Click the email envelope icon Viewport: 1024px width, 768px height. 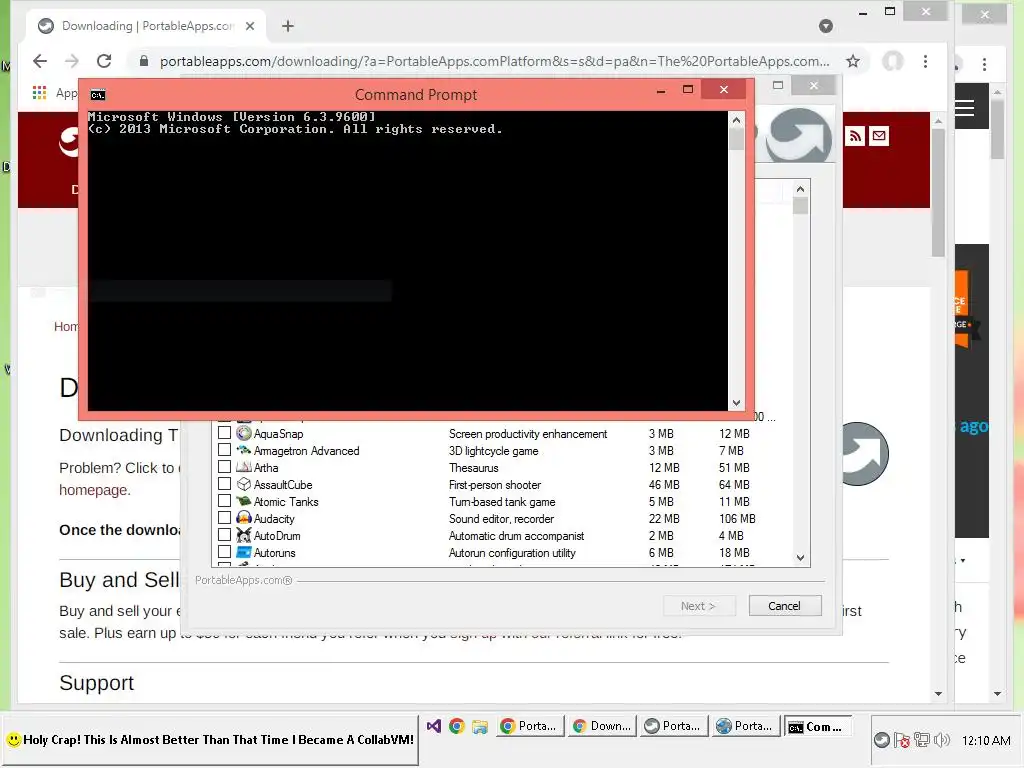point(879,136)
